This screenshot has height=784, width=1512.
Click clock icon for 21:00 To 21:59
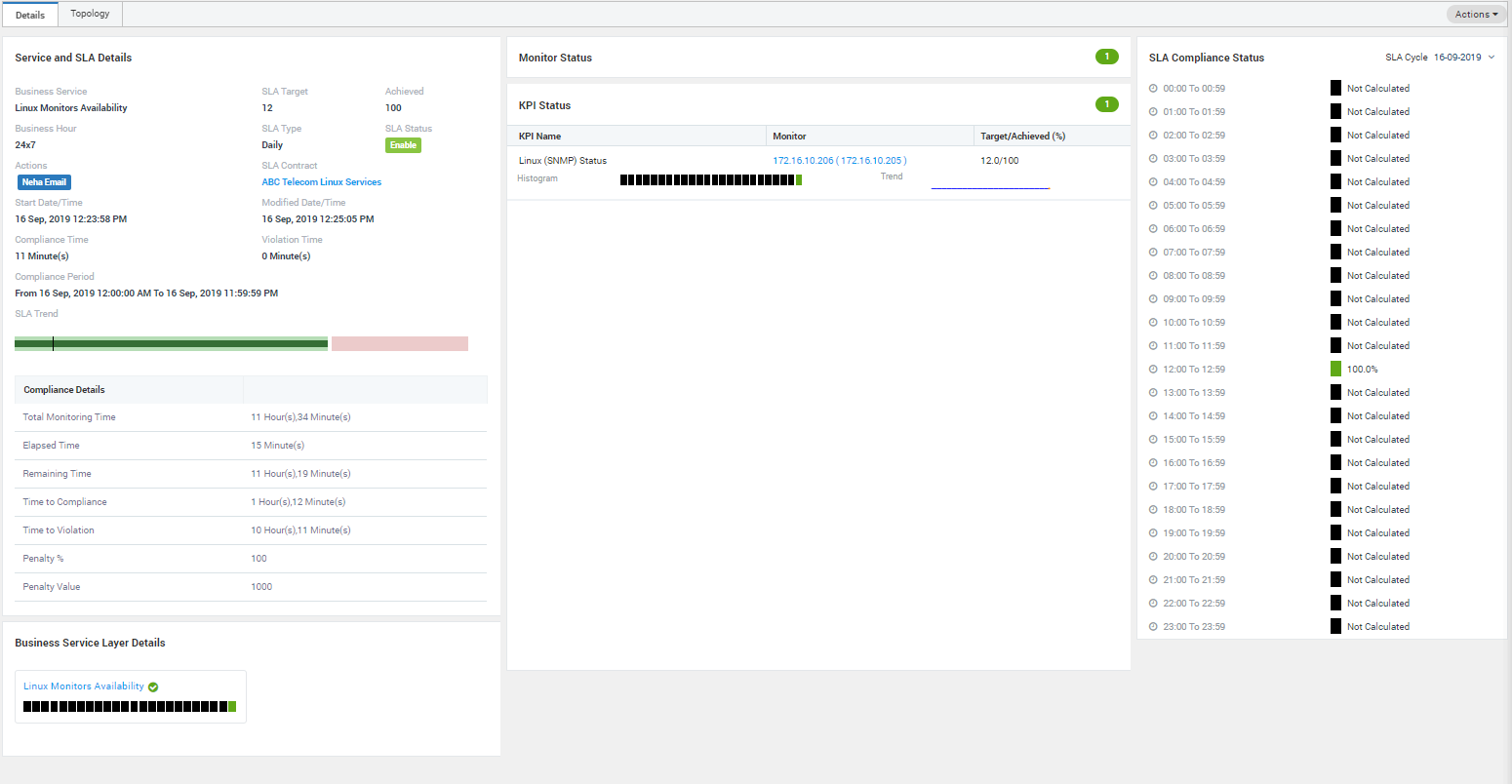[1153, 580]
